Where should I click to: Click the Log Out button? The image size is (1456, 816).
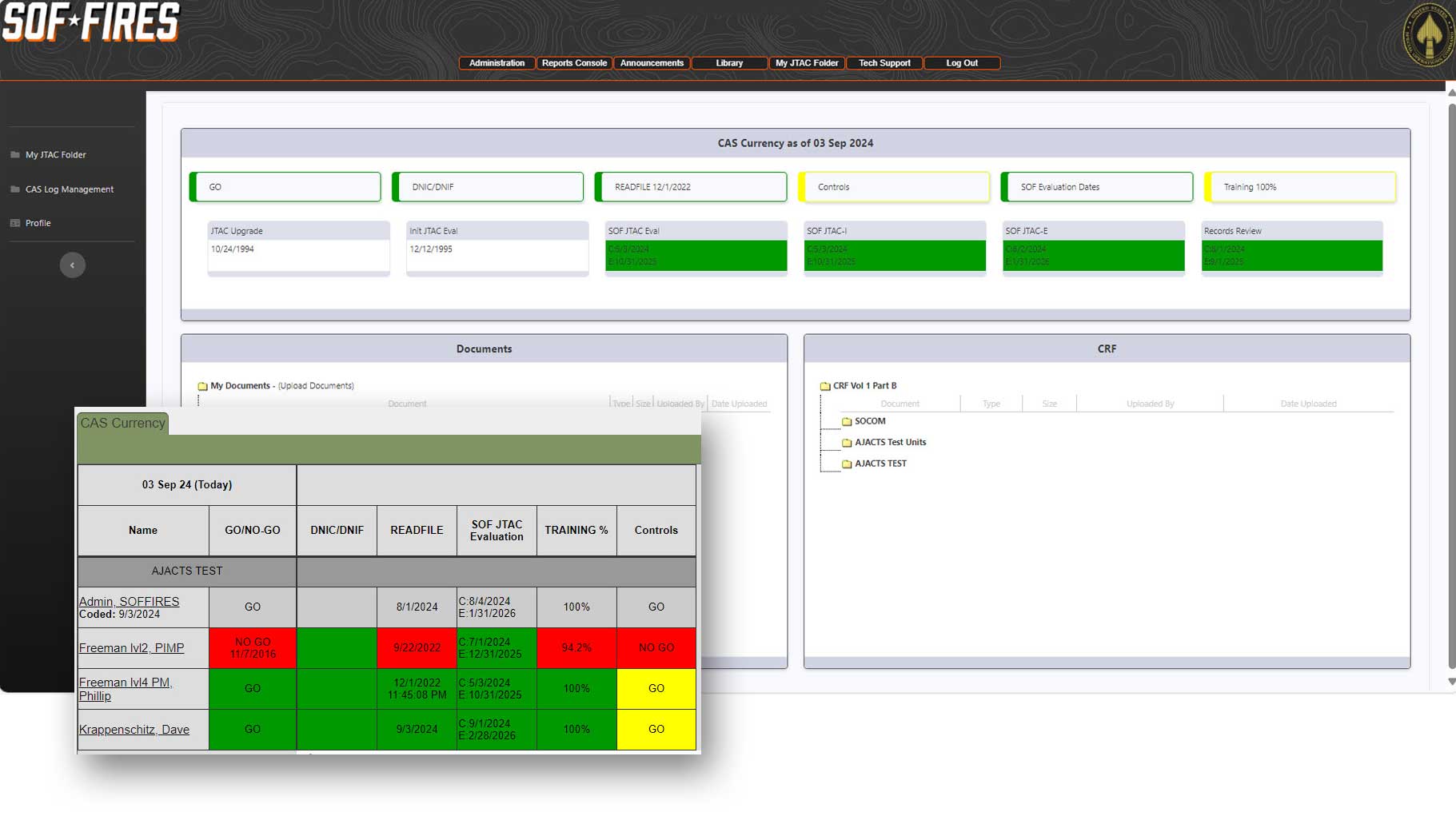click(x=962, y=63)
